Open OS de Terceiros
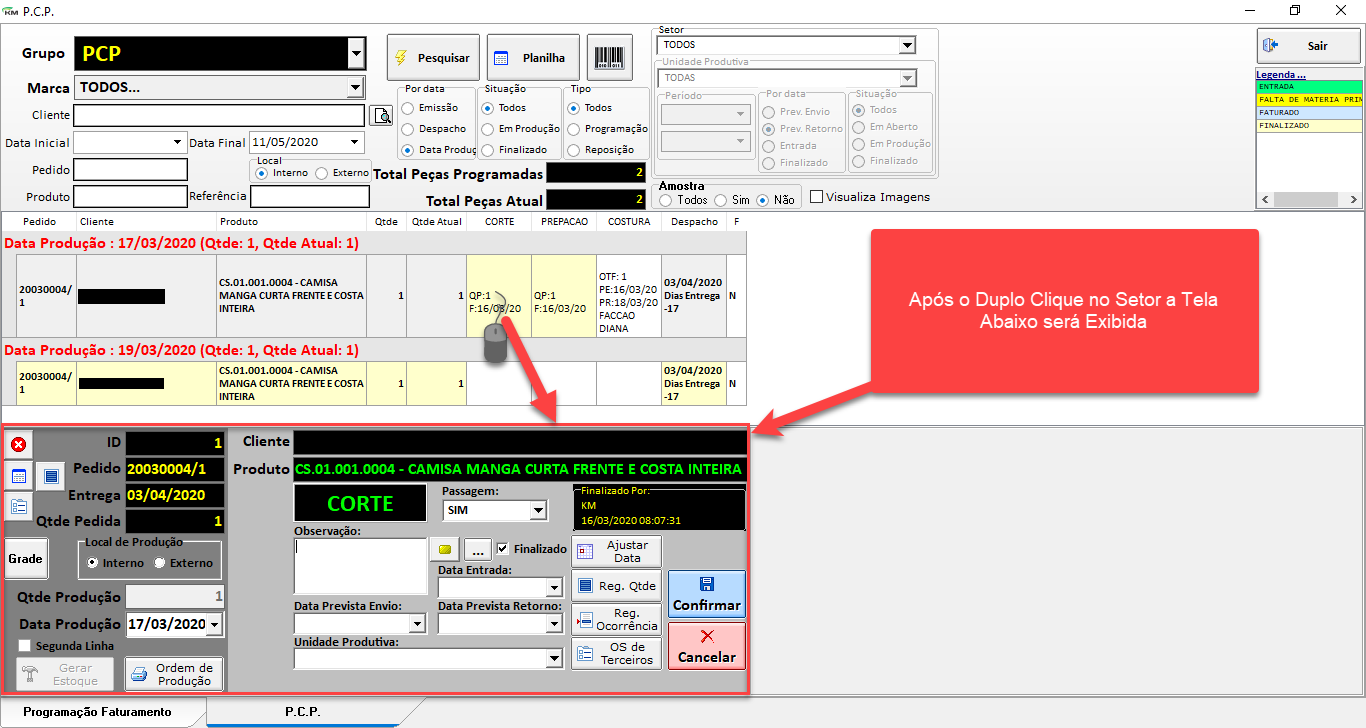This screenshot has height=728, width=1366. [616, 654]
